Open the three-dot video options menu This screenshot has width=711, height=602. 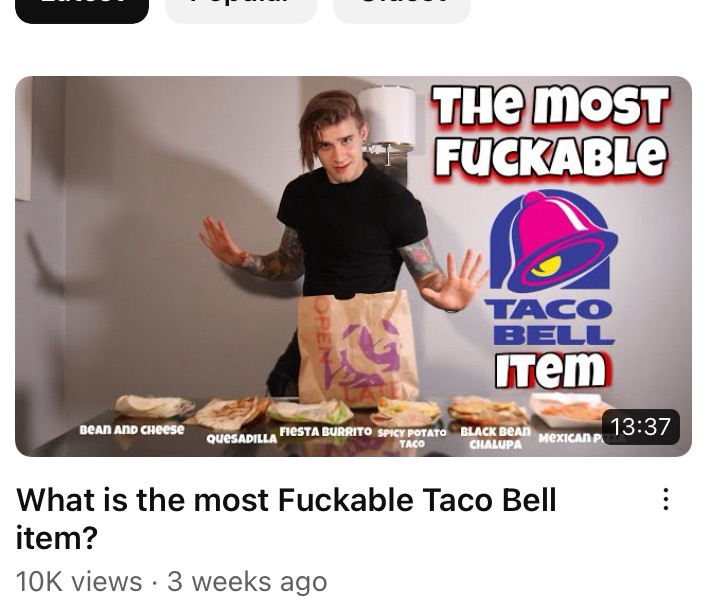[x=665, y=499]
